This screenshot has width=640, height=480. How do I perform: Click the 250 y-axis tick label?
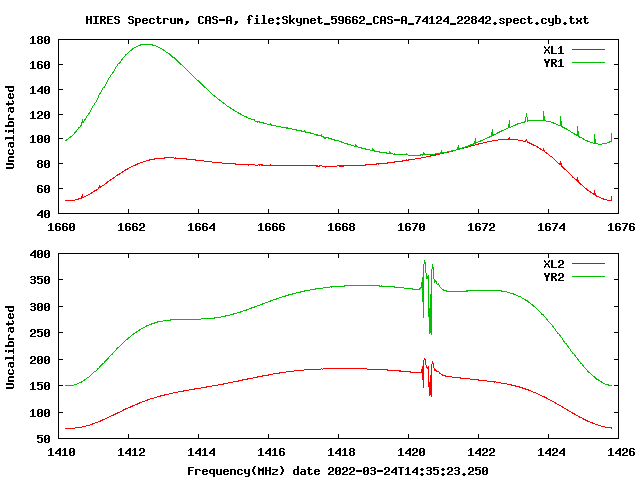click(x=40, y=333)
